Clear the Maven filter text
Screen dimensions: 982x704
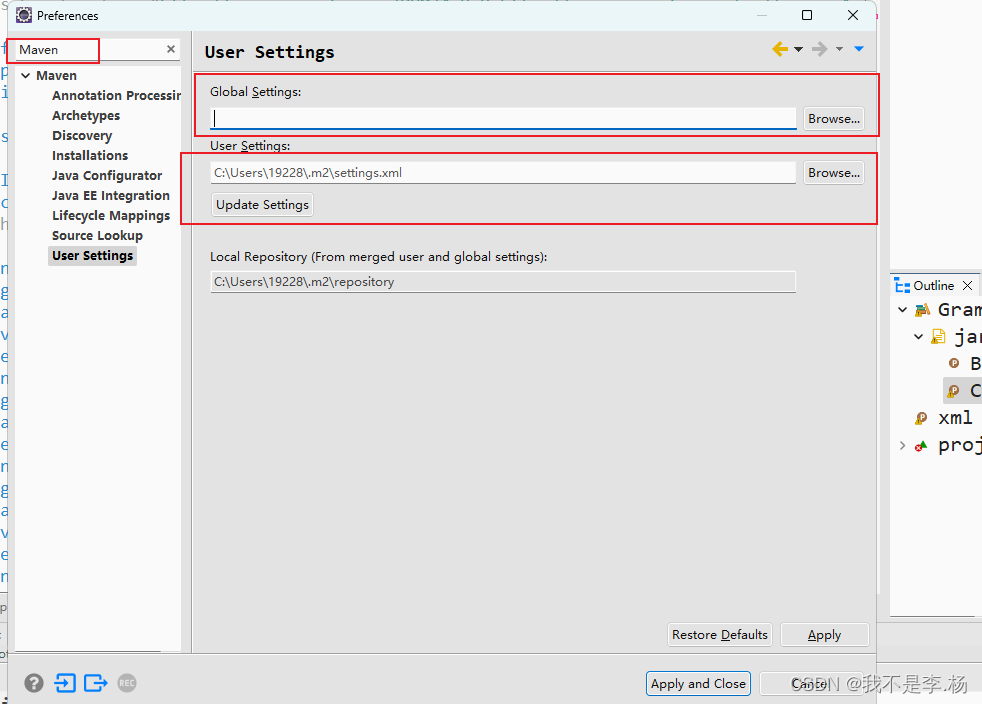tap(170, 49)
